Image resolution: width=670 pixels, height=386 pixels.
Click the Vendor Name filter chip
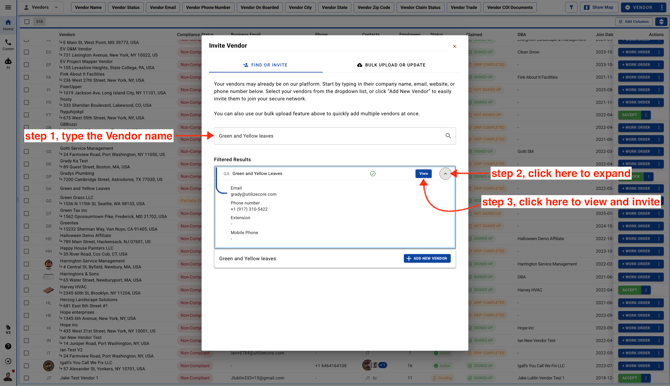point(88,7)
